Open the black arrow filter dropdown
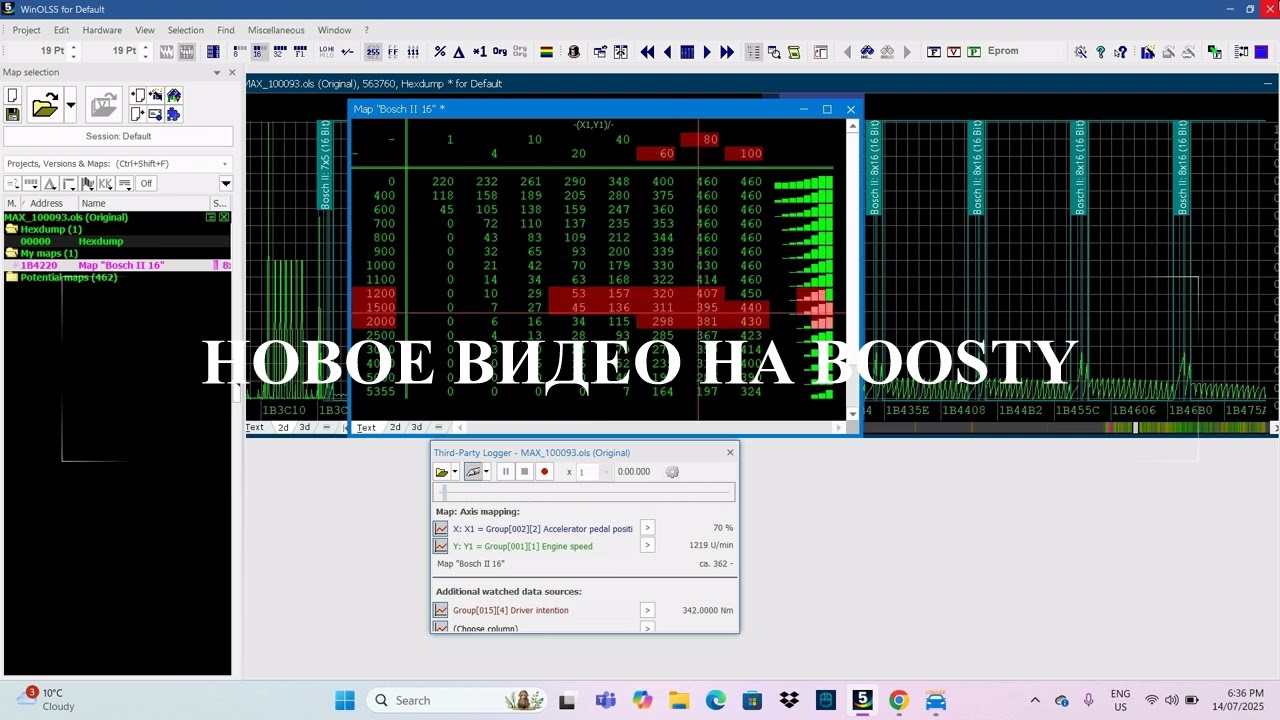The height and width of the screenshot is (720, 1280). [x=226, y=183]
